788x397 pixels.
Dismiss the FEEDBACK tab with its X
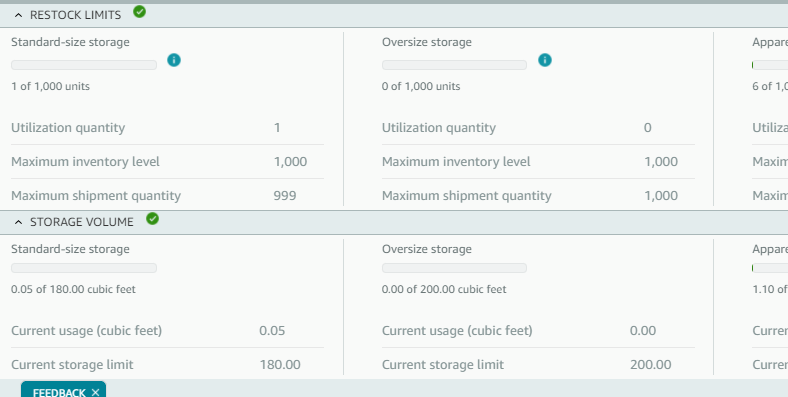(95, 392)
